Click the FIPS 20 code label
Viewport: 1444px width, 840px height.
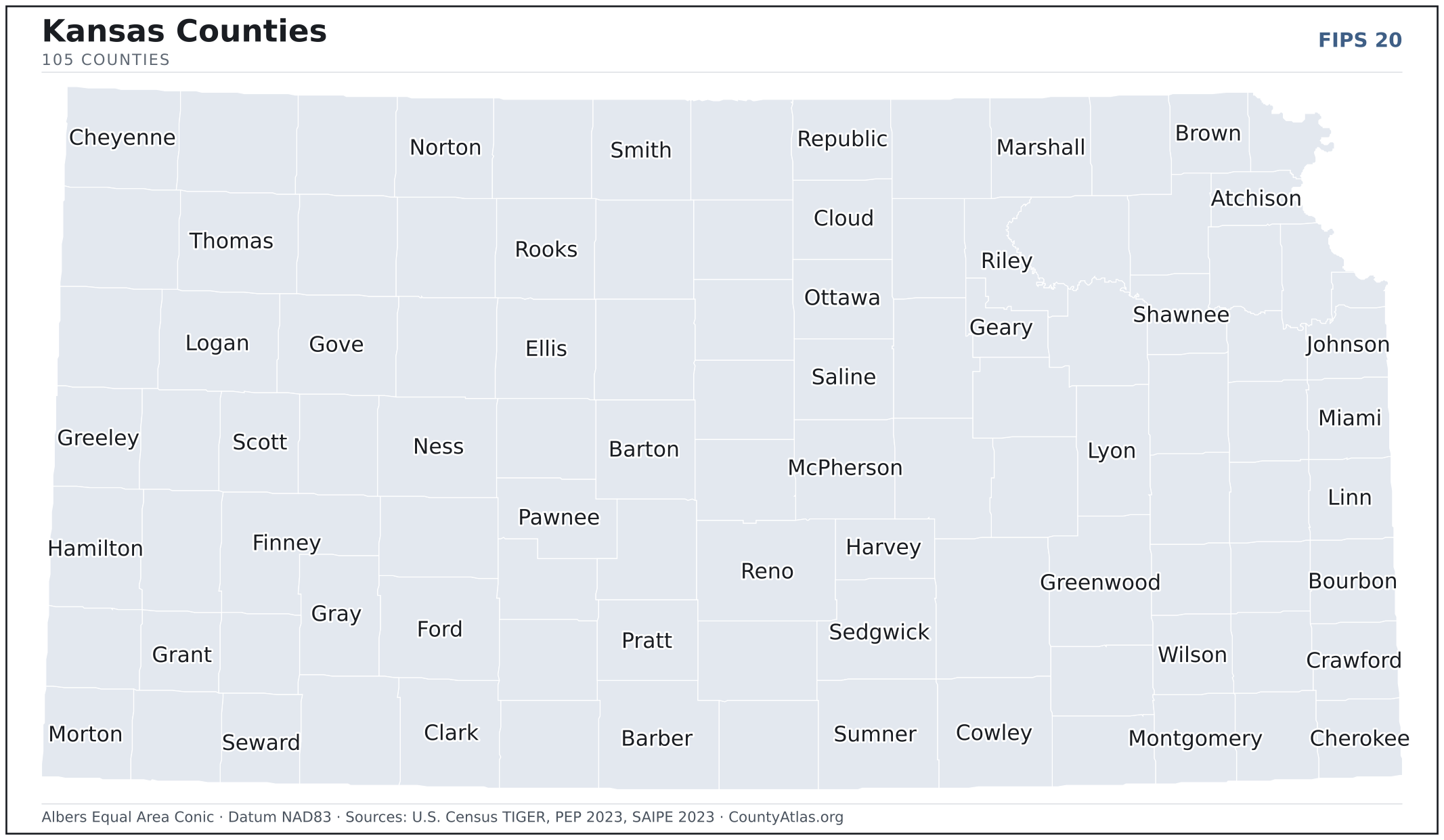coord(1359,41)
